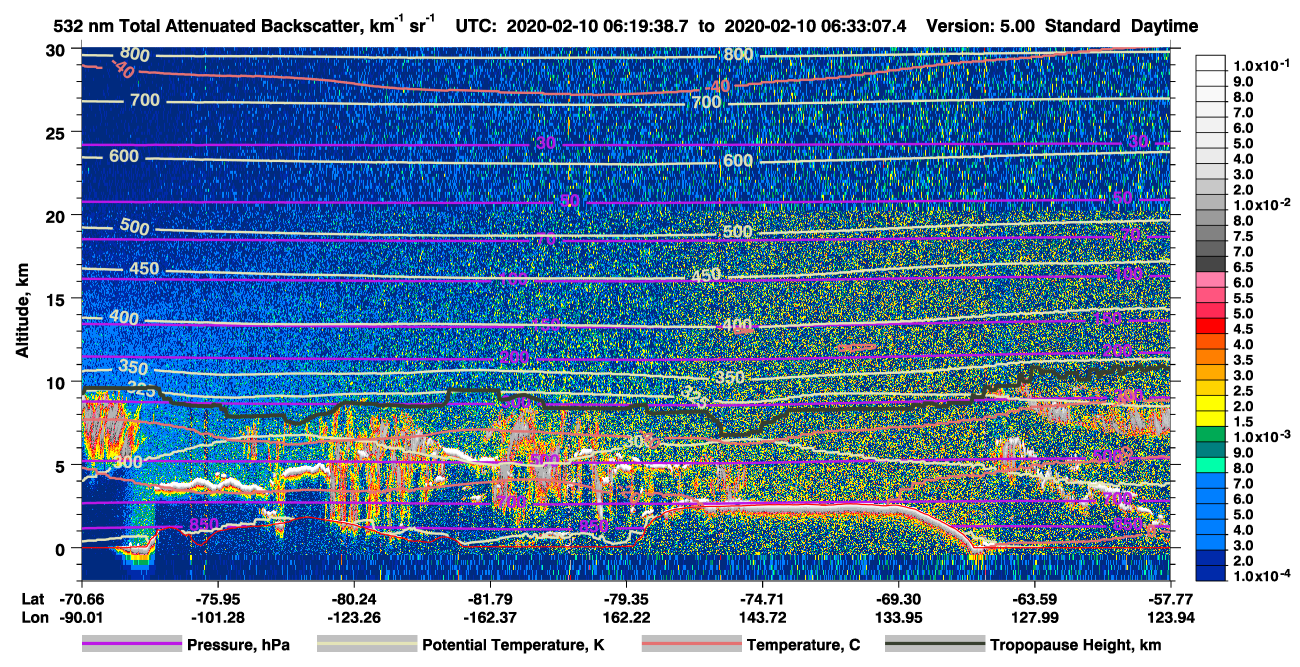Click the "Version: 5.00 Standard Daytime" text
This screenshot has height=667, width=1300.
coord(1062,26)
